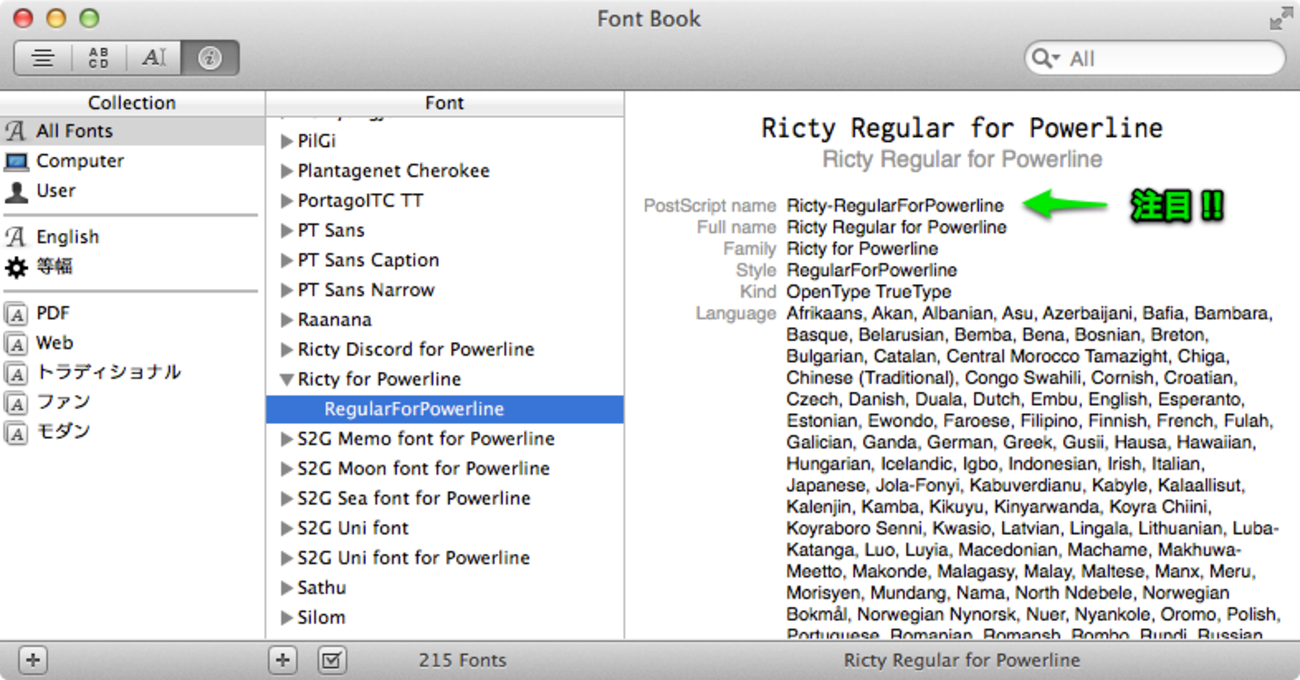Click the PDF collection icon
This screenshot has height=680, width=1300.
coord(16,314)
